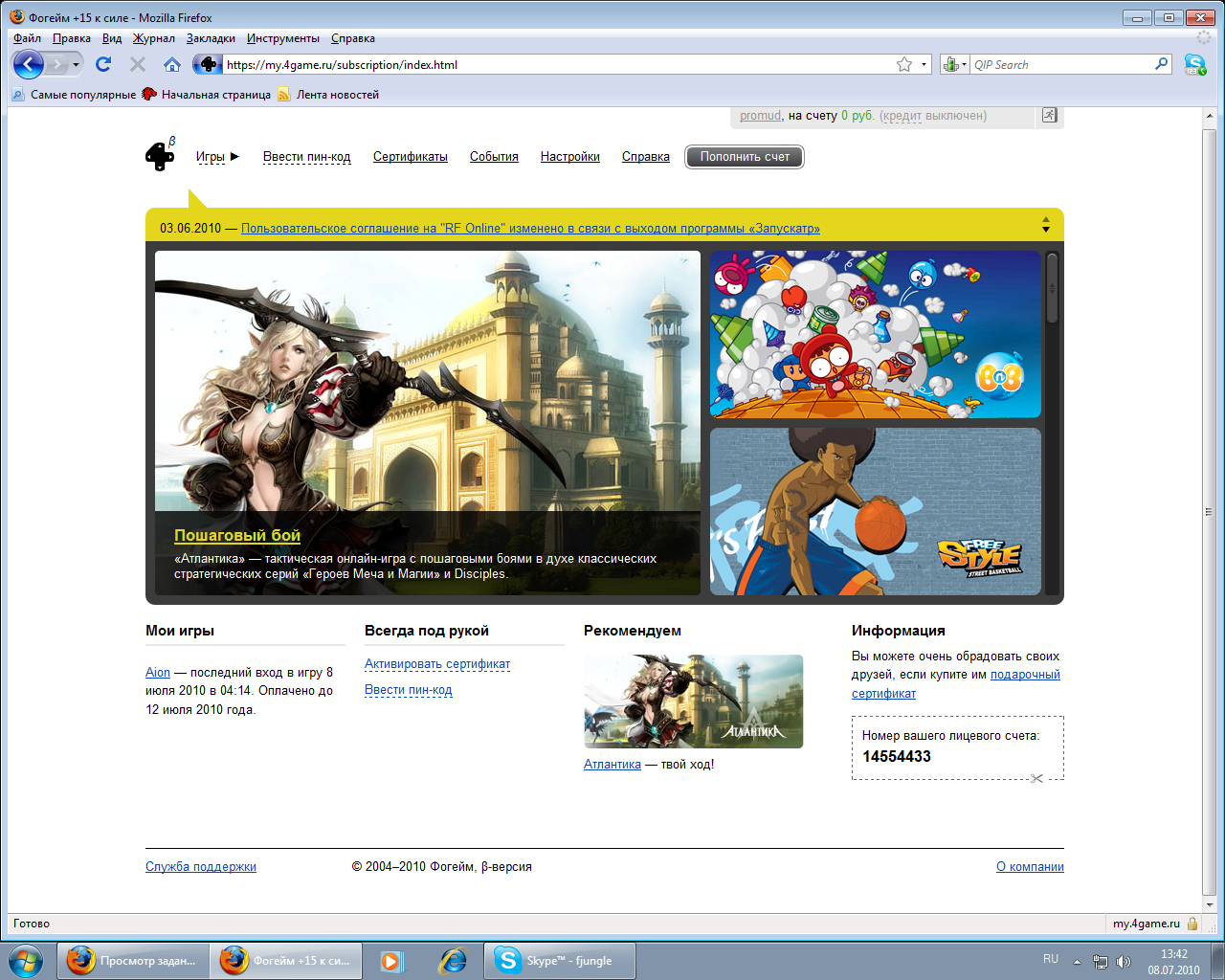Go back with the Firefox back arrow
The width and height of the screenshot is (1225, 980).
click(x=29, y=64)
